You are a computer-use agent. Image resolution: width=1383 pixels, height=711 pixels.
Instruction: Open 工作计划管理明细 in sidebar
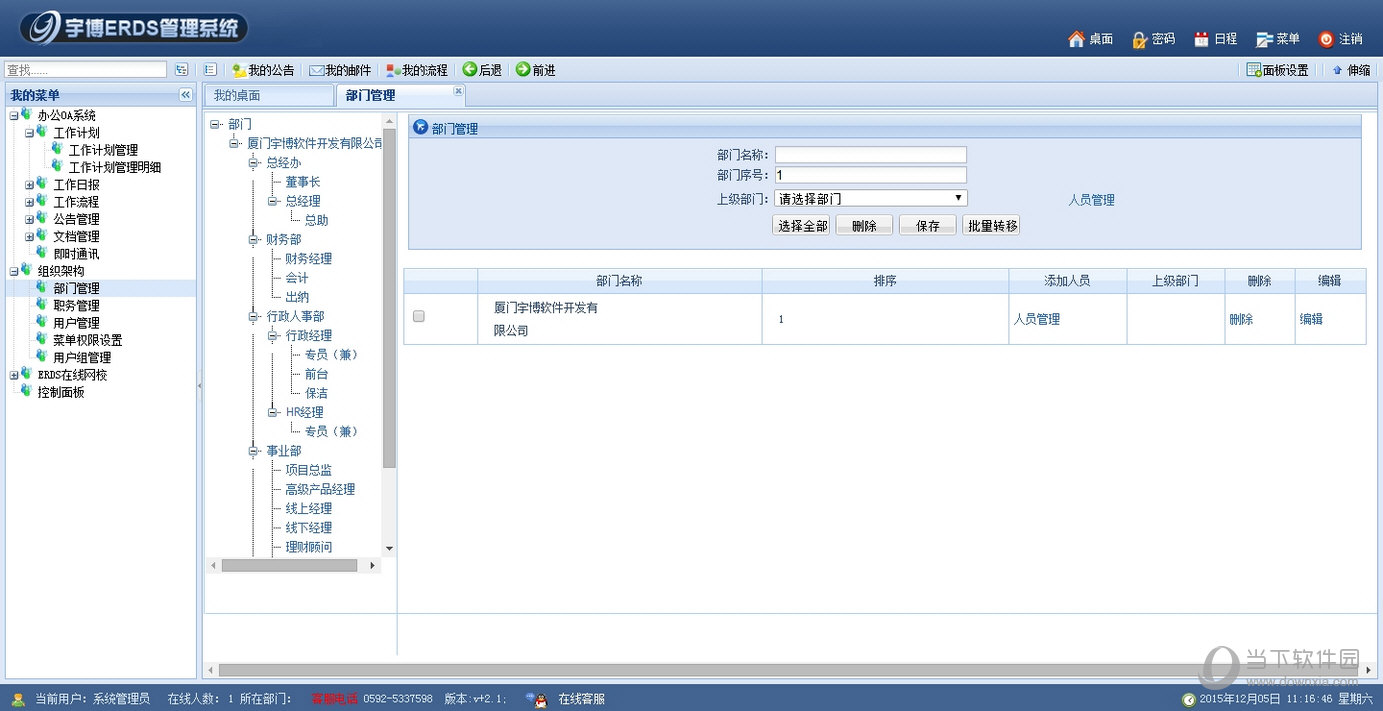(x=115, y=167)
